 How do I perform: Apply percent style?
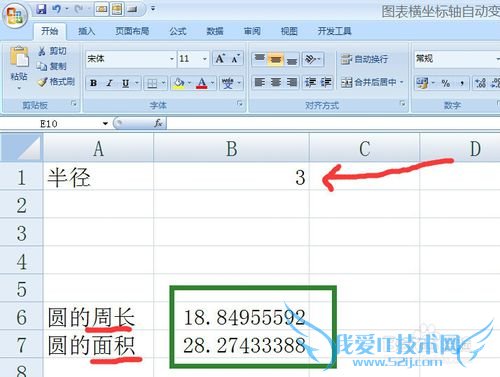tap(445, 83)
